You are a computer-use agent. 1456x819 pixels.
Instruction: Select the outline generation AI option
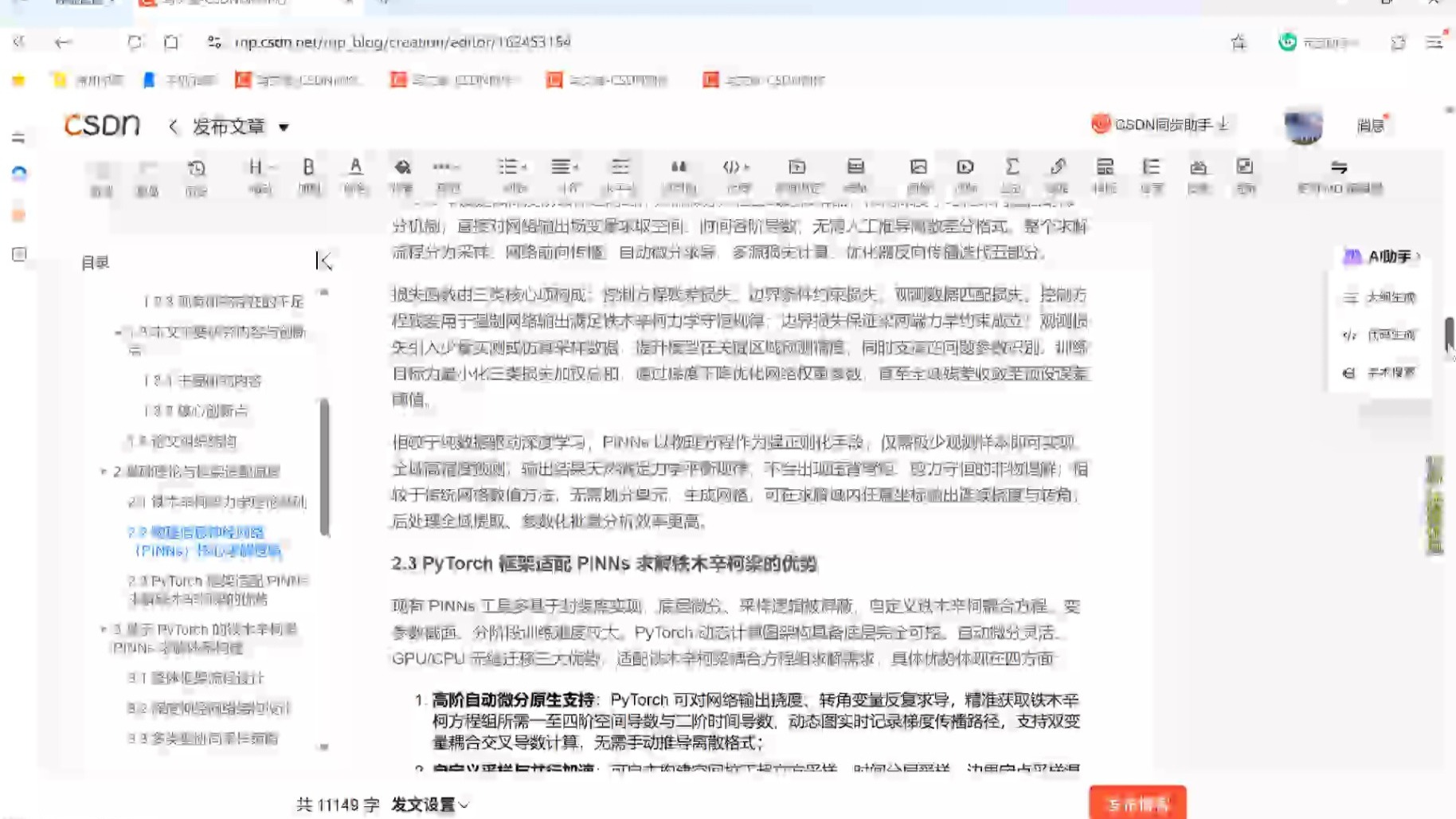(x=1380, y=297)
